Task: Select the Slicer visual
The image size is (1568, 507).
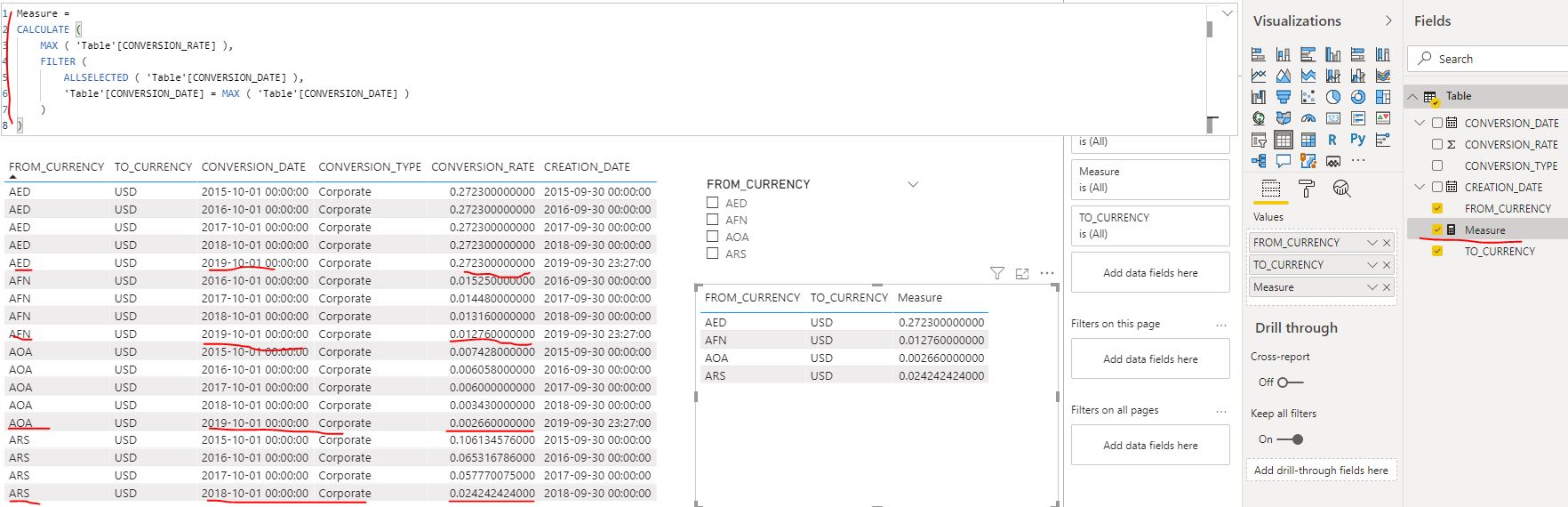Action: (x=1259, y=140)
